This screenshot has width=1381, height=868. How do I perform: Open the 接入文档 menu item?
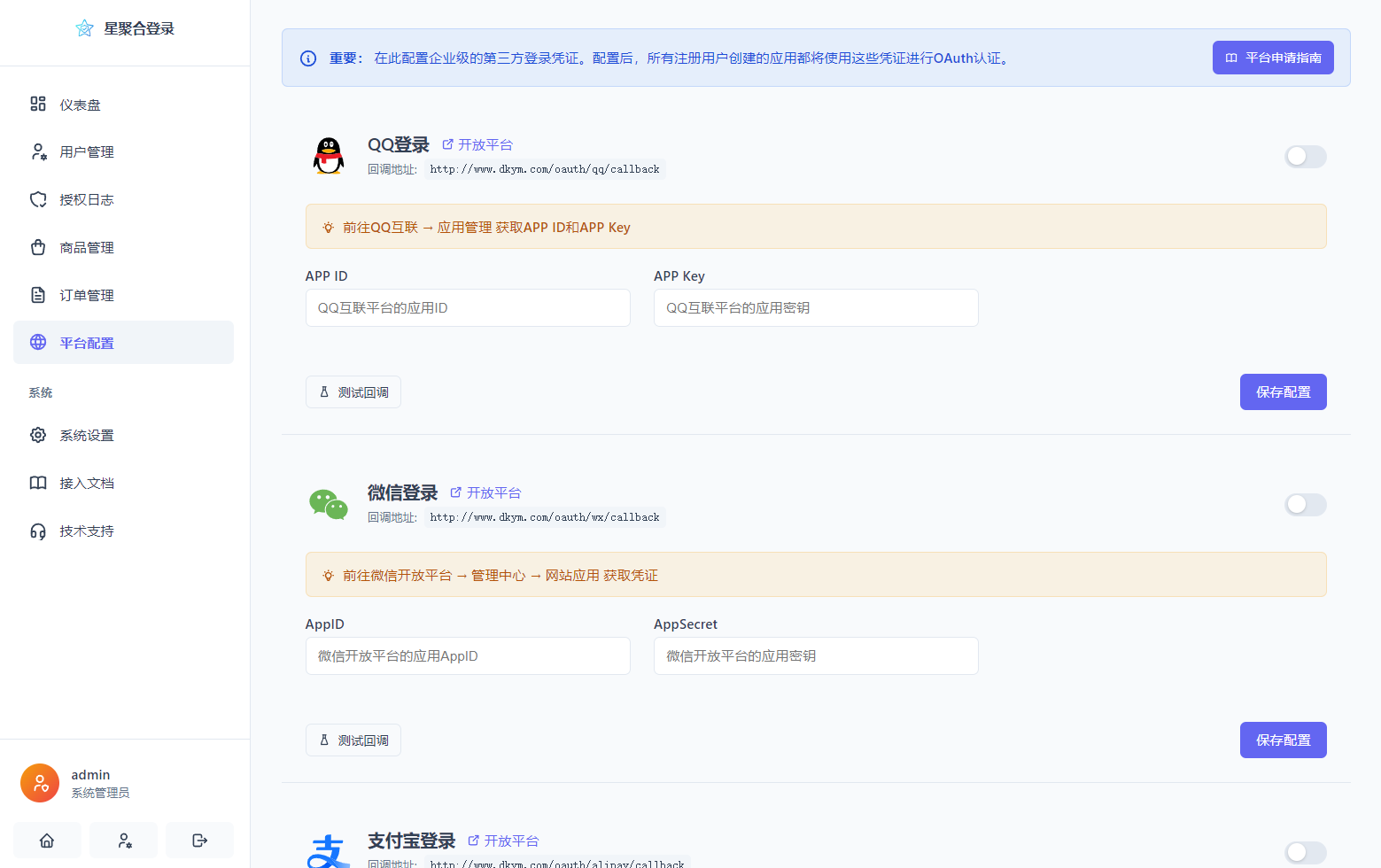coord(86,483)
